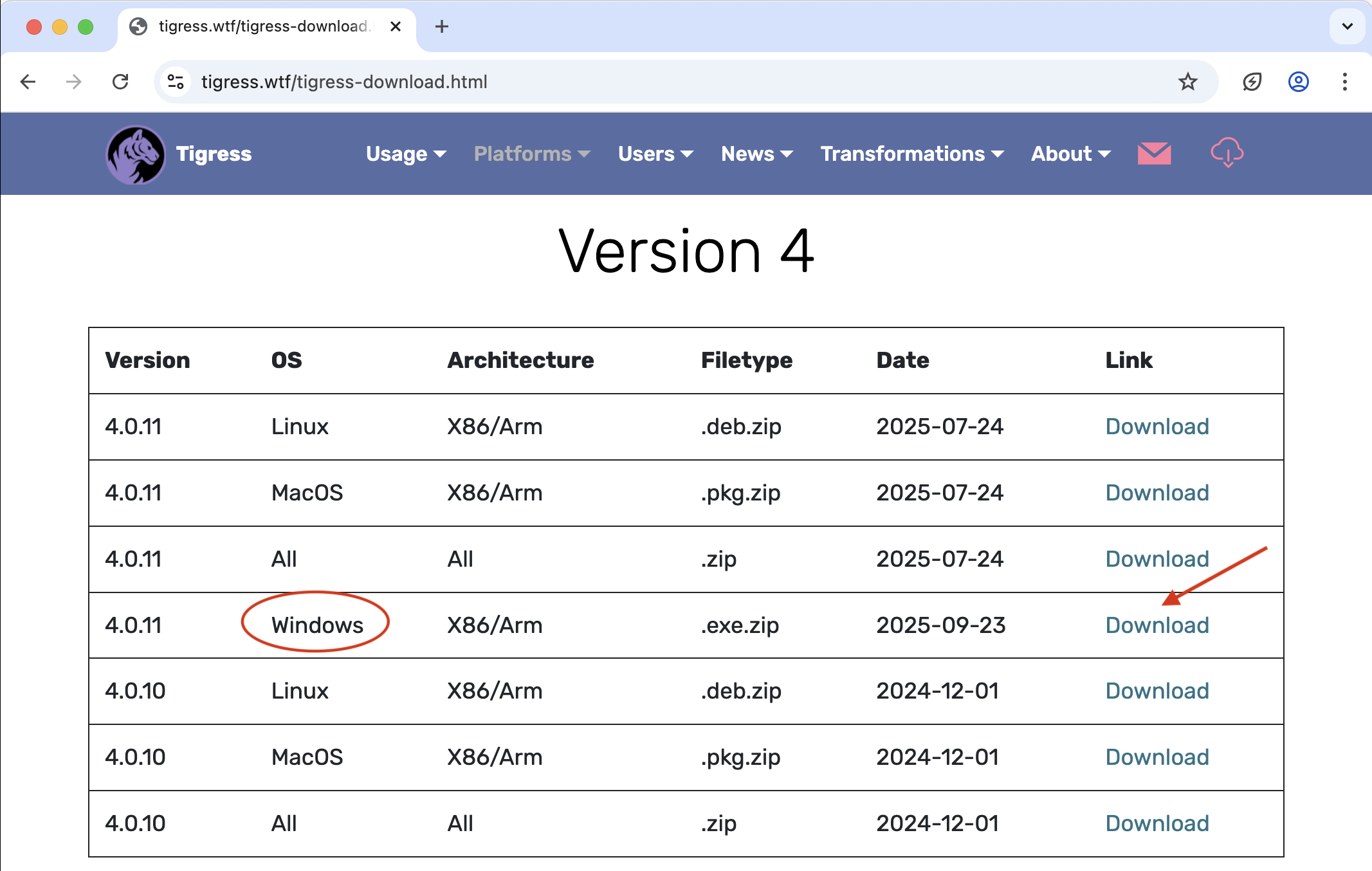Screen dimensions: 1372x871
Task: Expand the About dropdown menu
Action: [x=1070, y=154]
